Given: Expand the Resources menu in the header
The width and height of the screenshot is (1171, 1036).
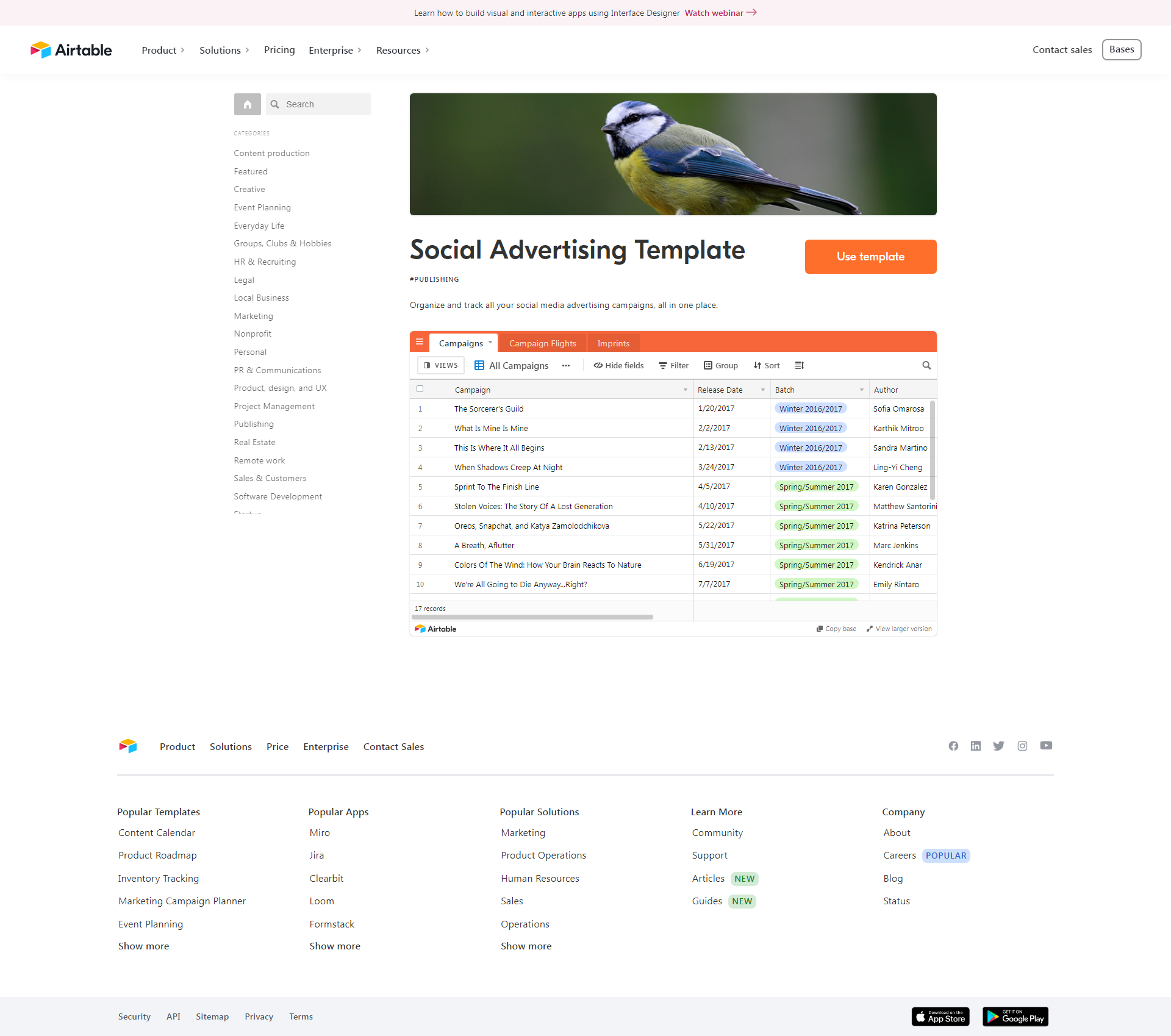Looking at the screenshot, I should pyautogui.click(x=403, y=50).
